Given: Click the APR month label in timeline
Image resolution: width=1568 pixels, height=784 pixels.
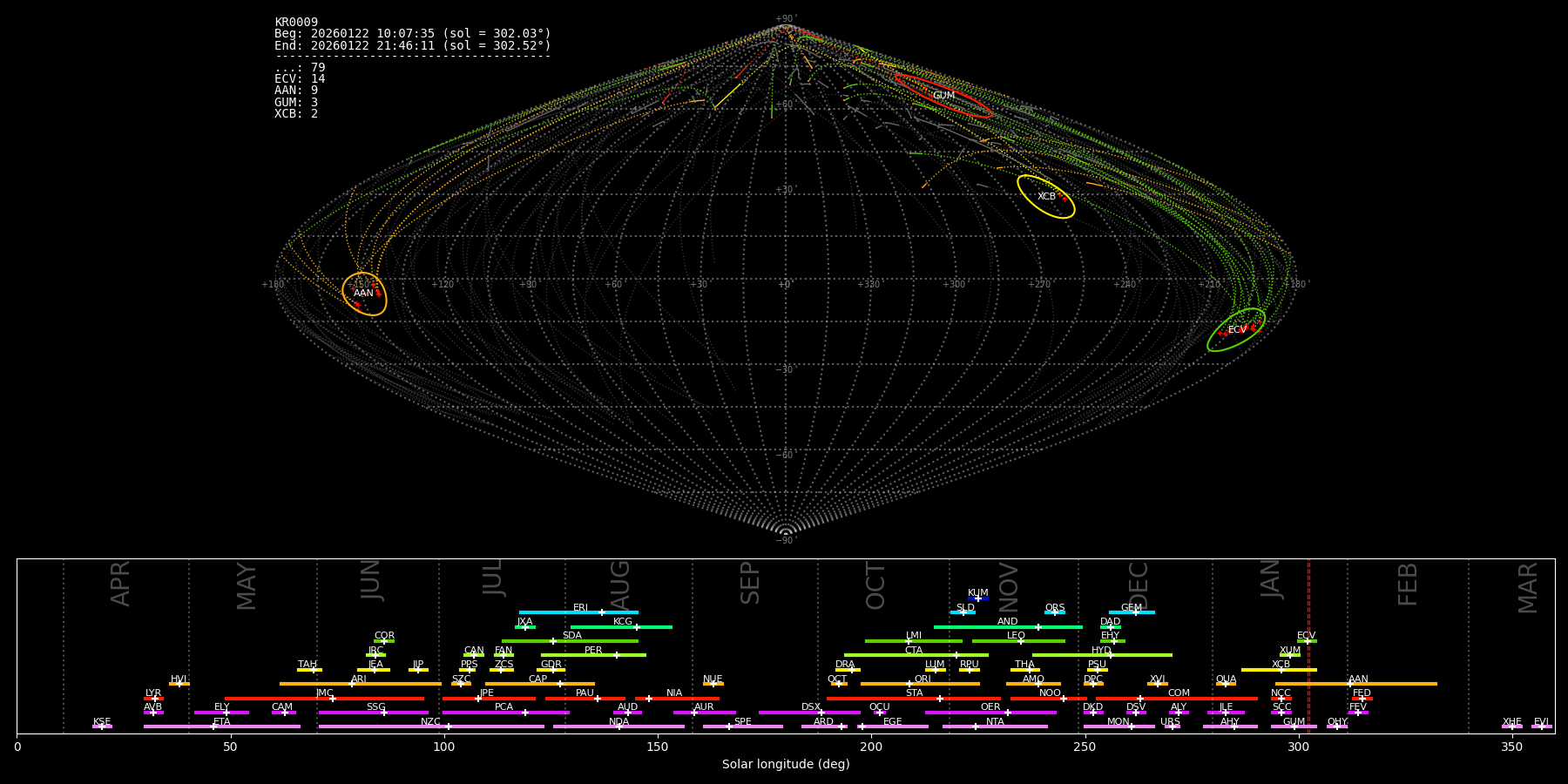Looking at the screenshot, I should (120, 584).
